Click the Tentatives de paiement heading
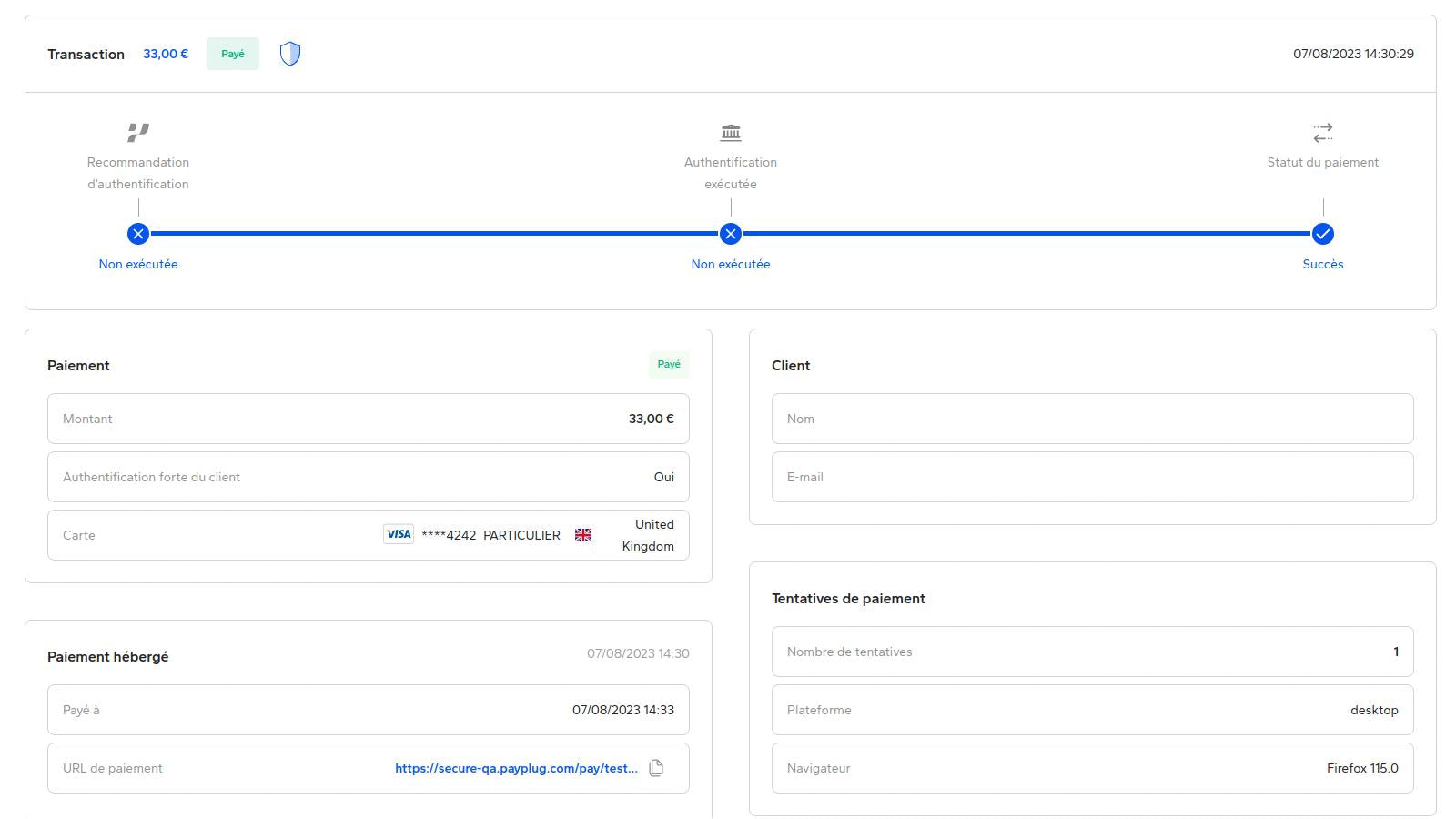The height and width of the screenshot is (819, 1456). point(848,599)
